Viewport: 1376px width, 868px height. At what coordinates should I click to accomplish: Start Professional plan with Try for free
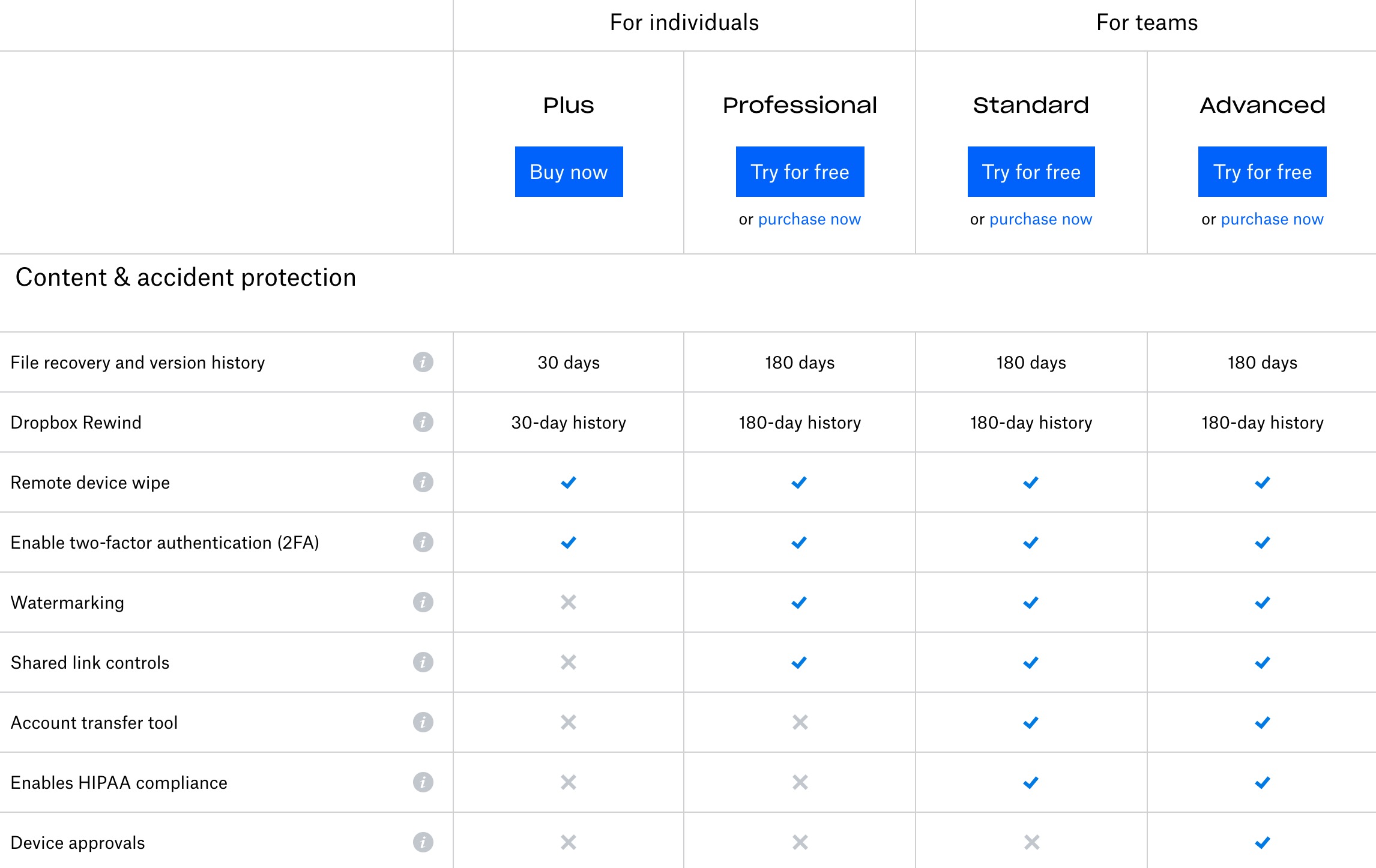pyautogui.click(x=800, y=172)
